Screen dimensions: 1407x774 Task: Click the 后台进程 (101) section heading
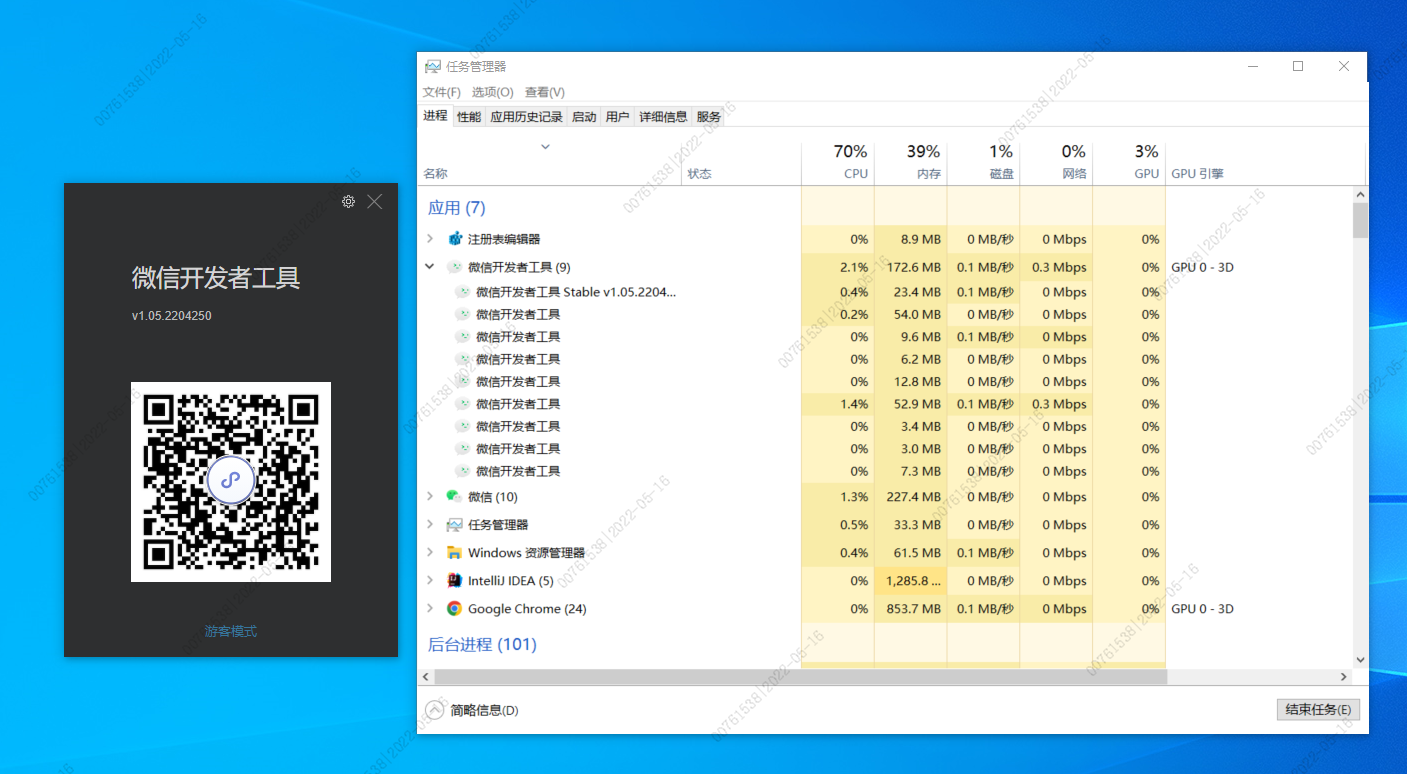click(483, 645)
